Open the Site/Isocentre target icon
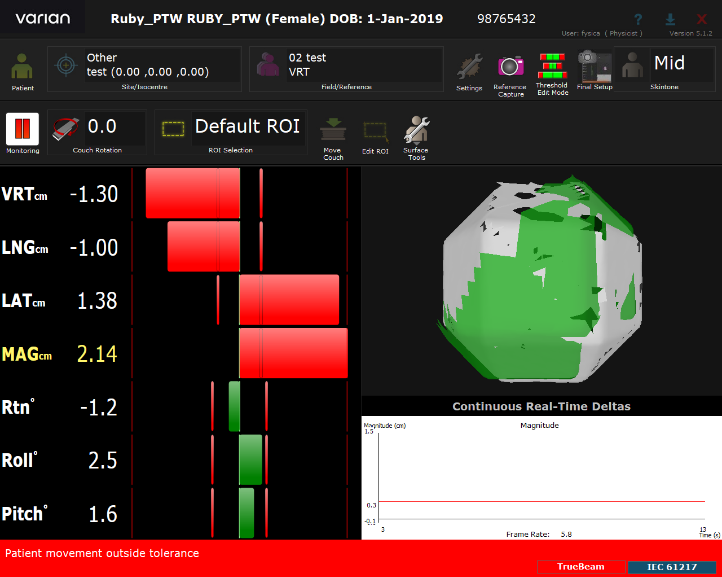Image resolution: width=722 pixels, height=577 pixels. 66,66
